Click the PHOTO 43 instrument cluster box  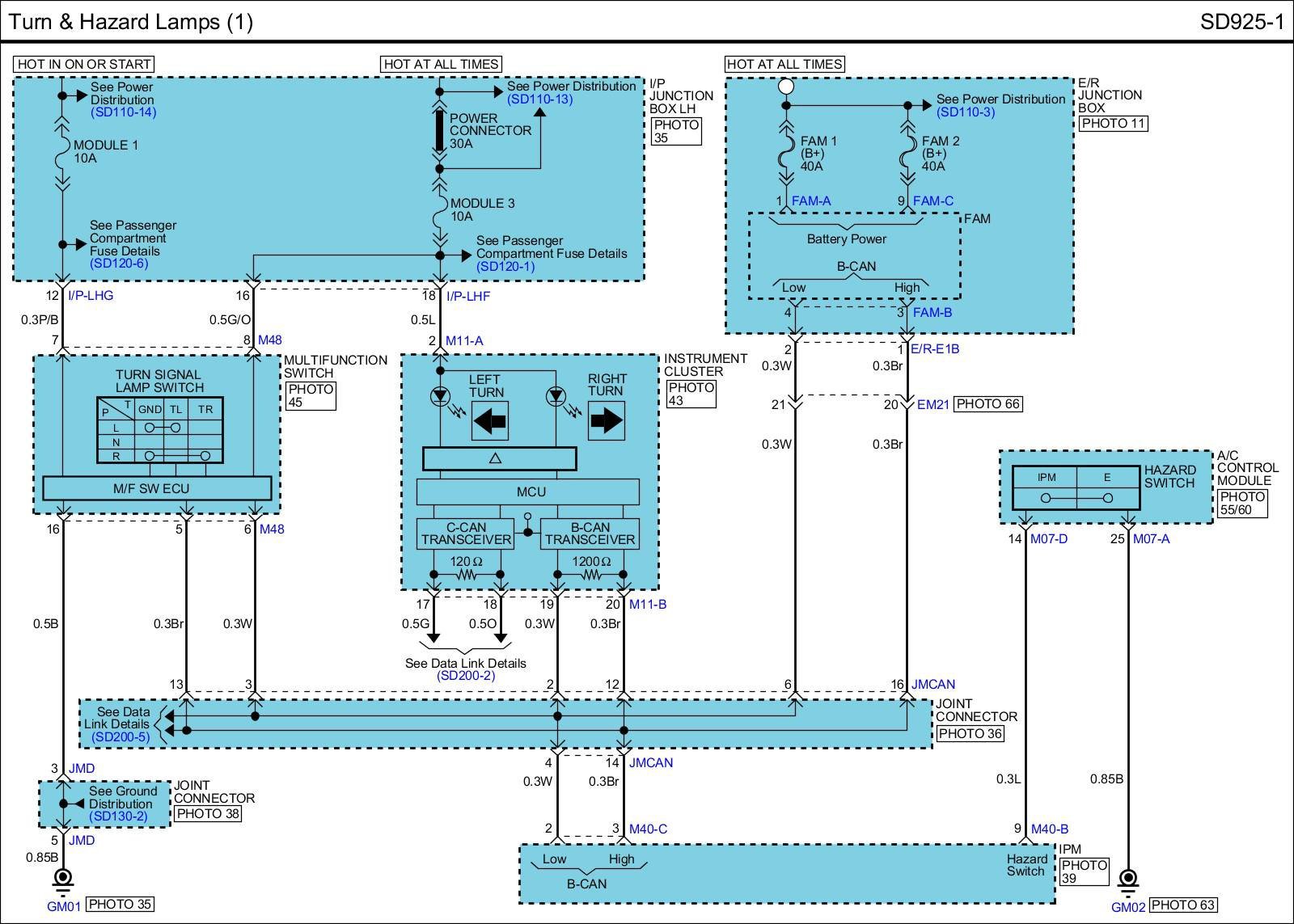(691, 394)
